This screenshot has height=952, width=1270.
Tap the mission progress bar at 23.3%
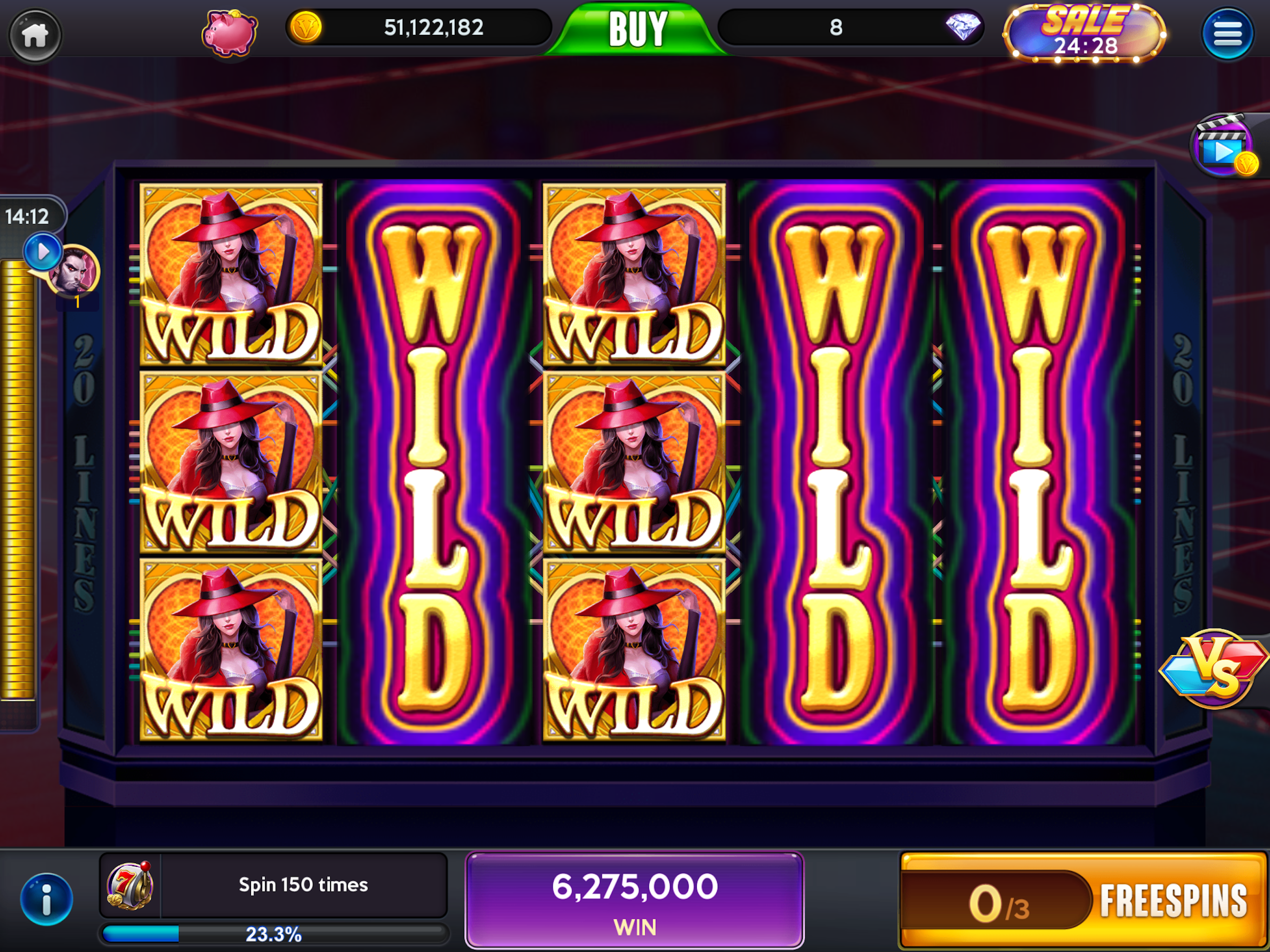coord(273,934)
